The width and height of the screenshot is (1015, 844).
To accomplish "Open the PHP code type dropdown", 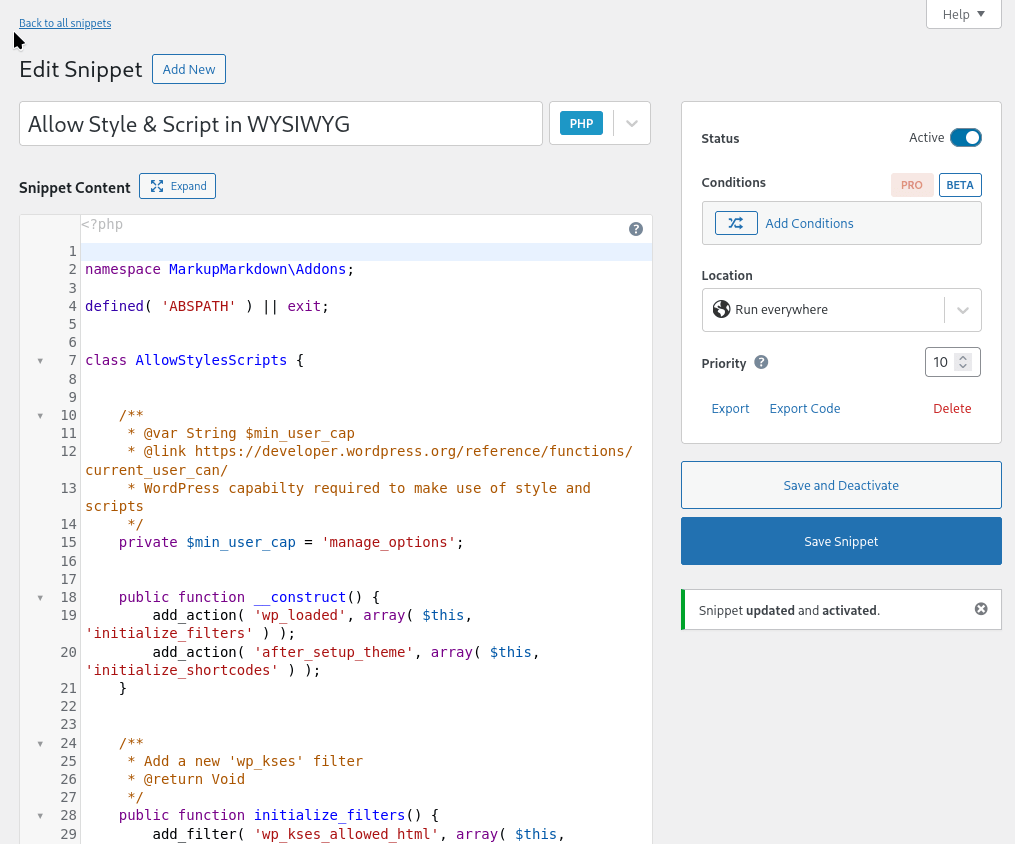I will [631, 124].
